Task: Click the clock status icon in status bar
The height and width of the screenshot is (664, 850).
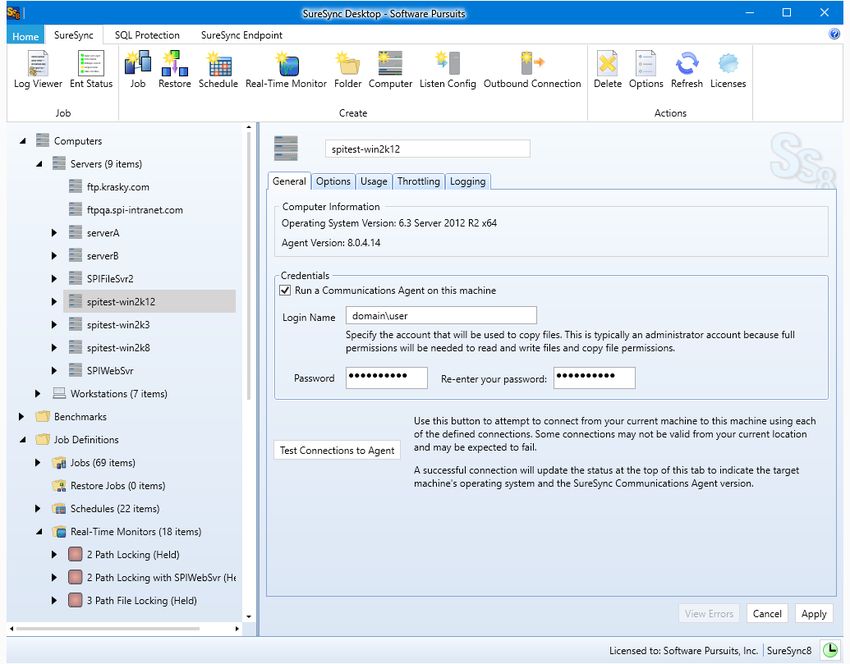Action: 829,649
